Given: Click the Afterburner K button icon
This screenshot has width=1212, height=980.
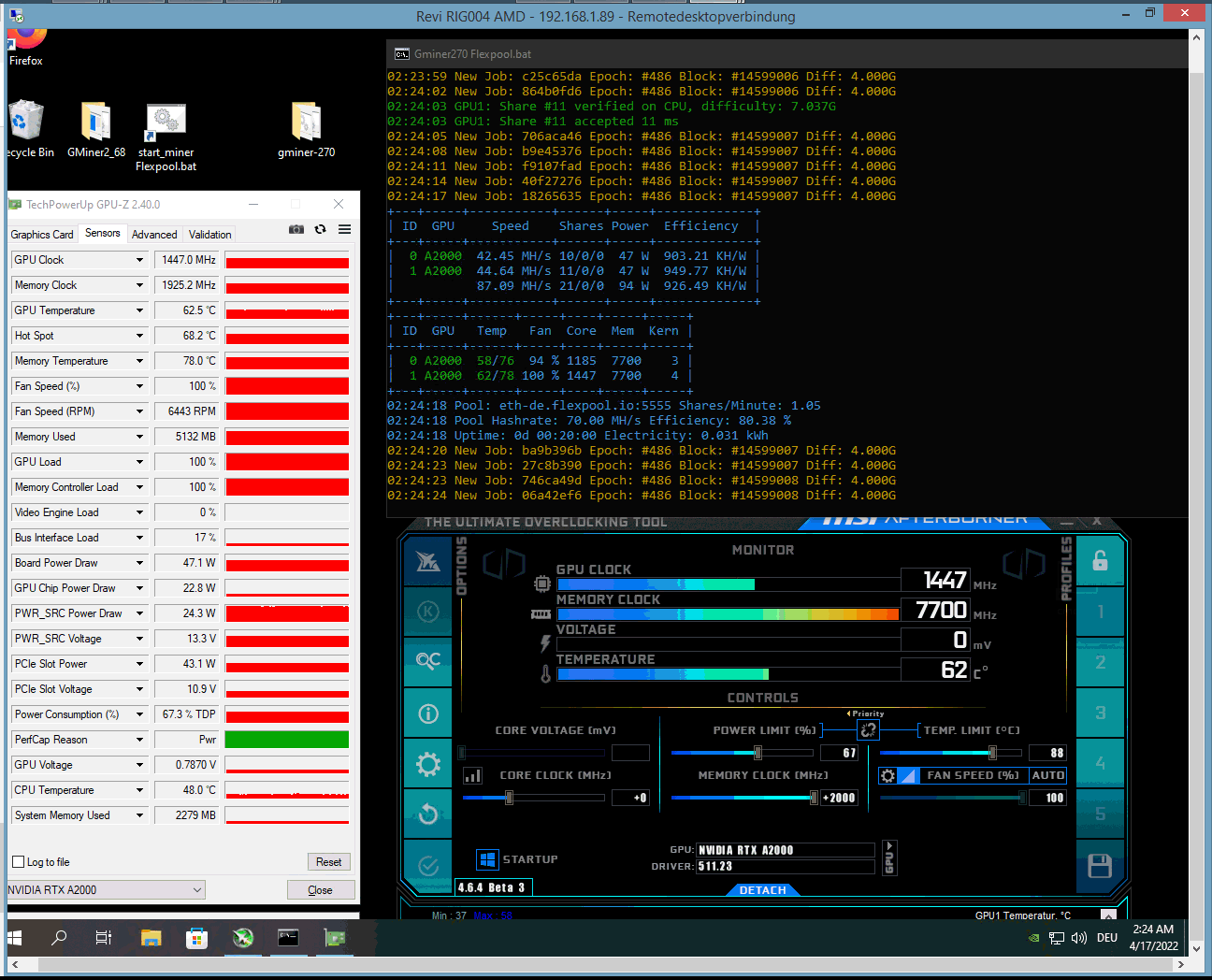Looking at the screenshot, I should [427, 612].
